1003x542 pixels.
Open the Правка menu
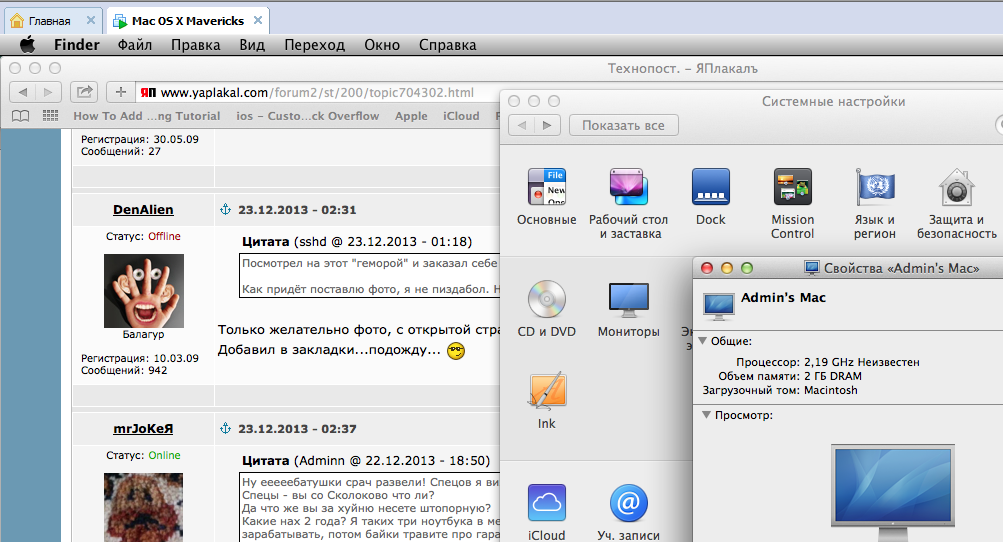tap(196, 45)
